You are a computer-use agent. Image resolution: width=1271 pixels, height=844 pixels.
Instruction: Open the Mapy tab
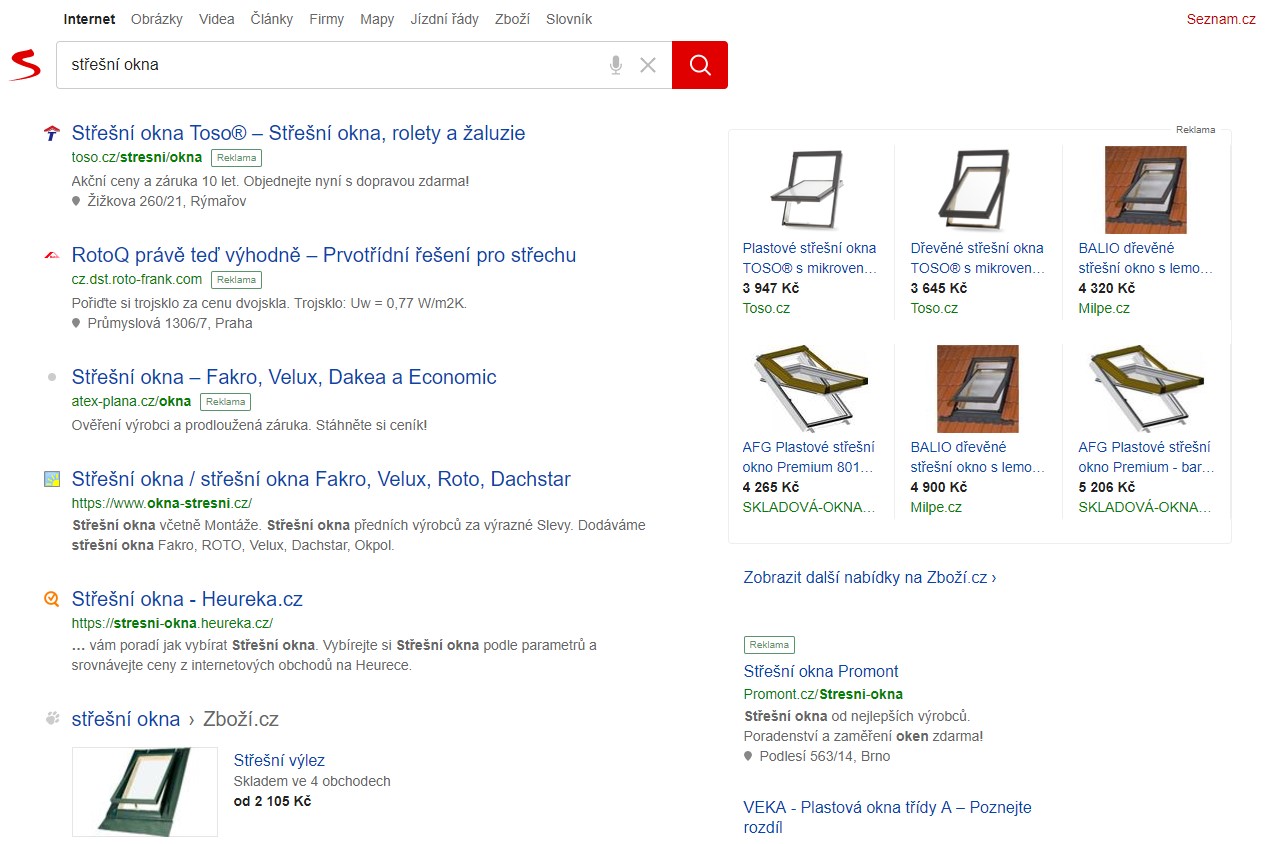[377, 19]
